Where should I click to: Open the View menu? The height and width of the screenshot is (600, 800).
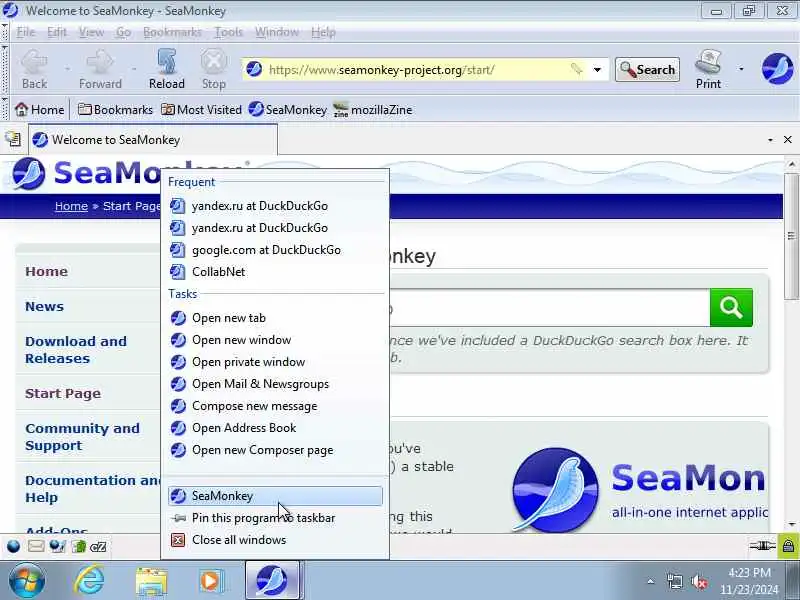[91, 32]
